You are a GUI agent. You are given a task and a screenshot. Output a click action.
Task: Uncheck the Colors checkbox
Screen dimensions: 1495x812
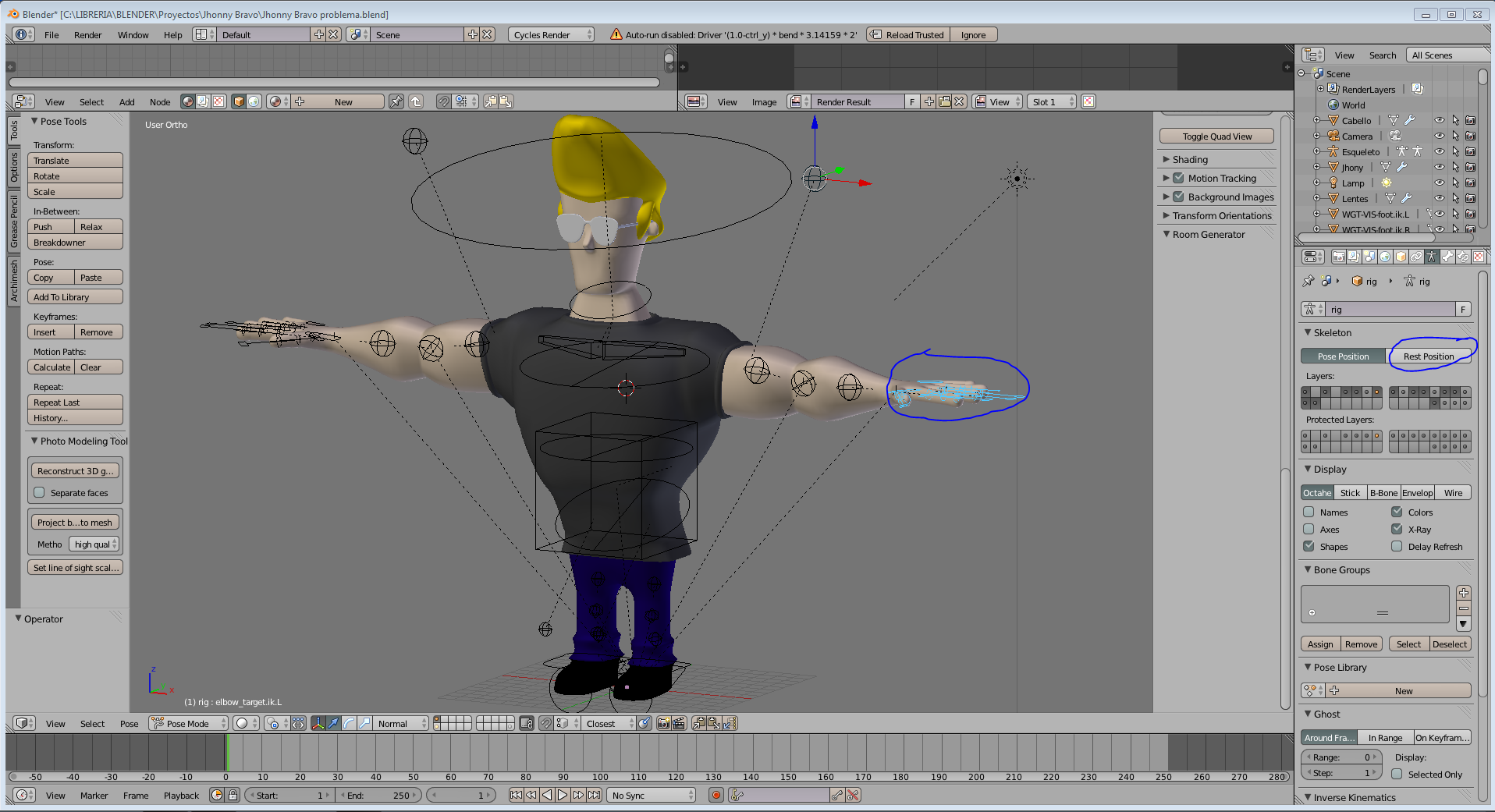click(x=1397, y=512)
